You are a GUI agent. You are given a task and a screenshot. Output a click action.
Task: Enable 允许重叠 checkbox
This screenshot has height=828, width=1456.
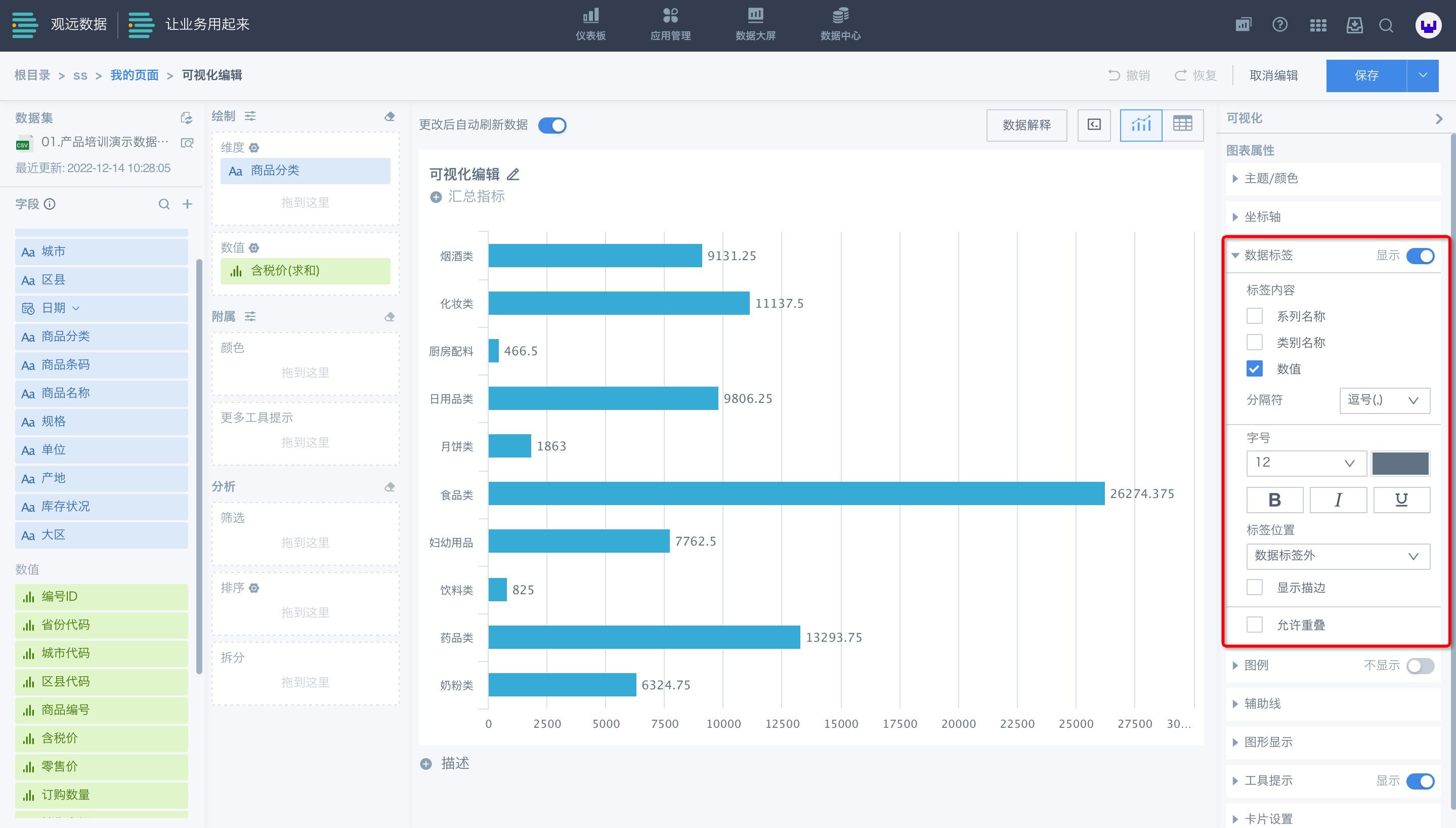pyautogui.click(x=1254, y=625)
